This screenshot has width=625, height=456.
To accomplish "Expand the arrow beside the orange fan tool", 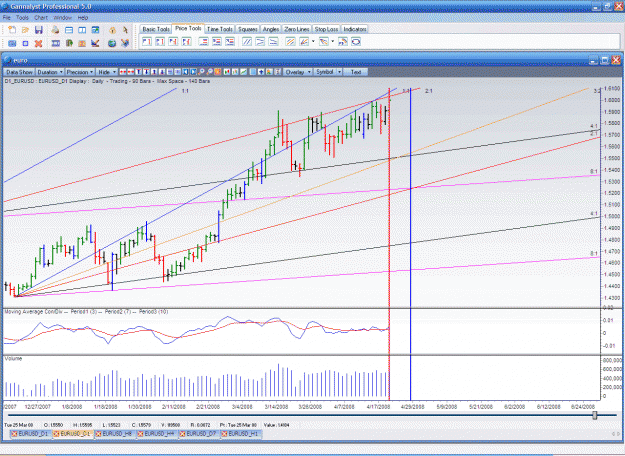I will pos(313,41).
